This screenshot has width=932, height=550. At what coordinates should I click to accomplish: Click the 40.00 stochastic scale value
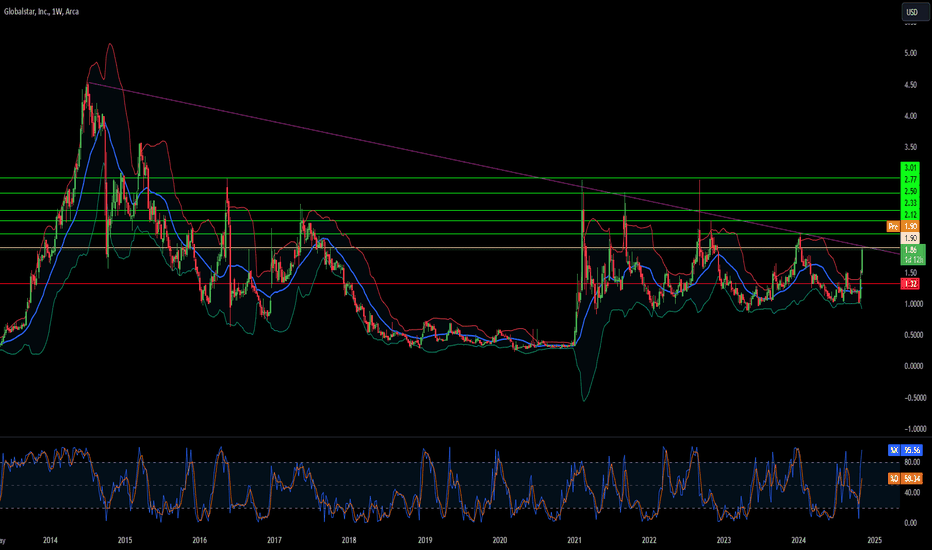[911, 492]
